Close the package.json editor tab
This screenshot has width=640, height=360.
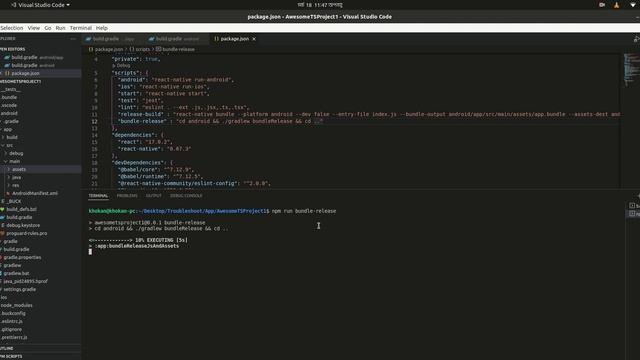(254, 39)
